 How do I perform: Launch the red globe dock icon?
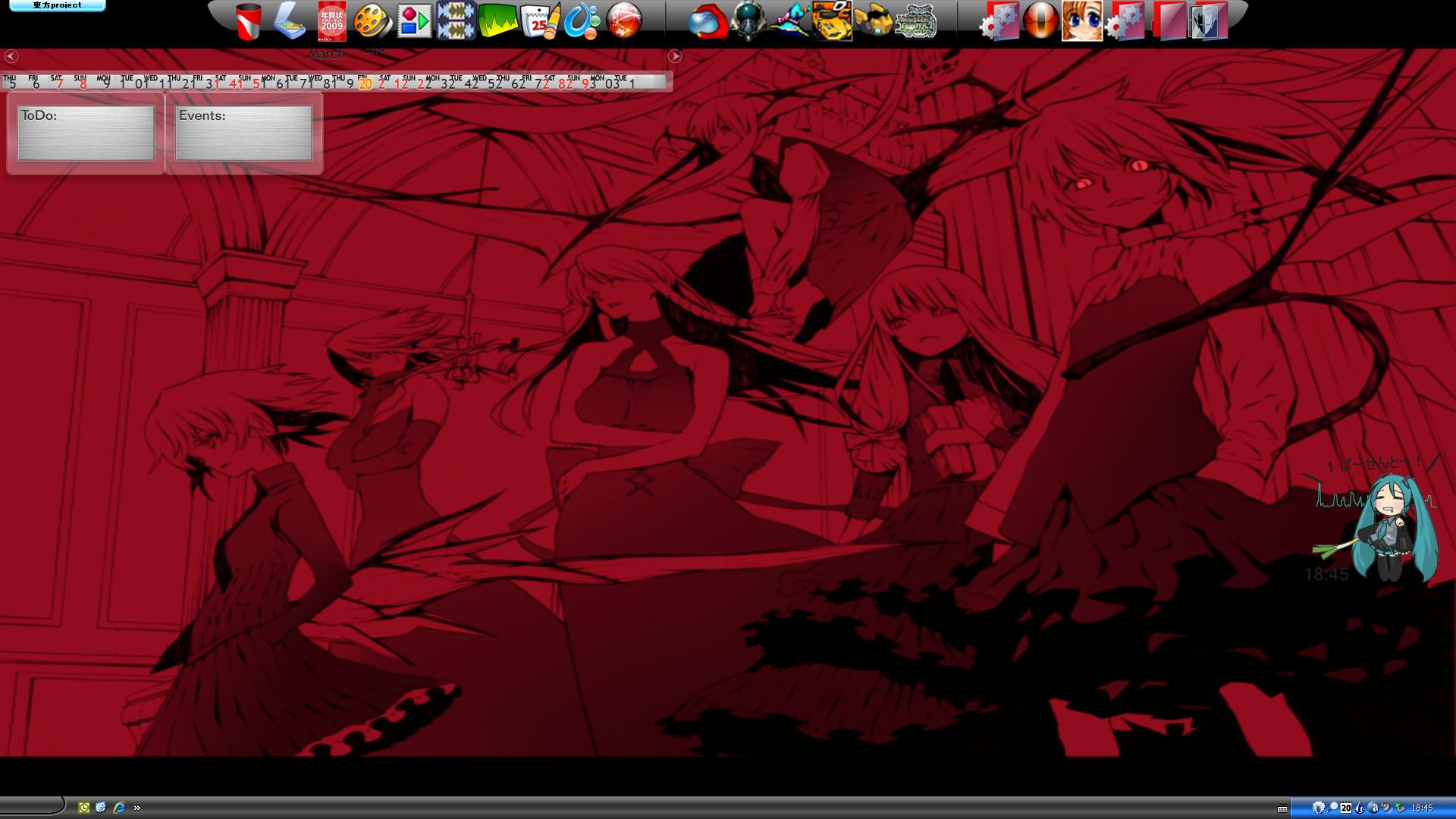624,21
